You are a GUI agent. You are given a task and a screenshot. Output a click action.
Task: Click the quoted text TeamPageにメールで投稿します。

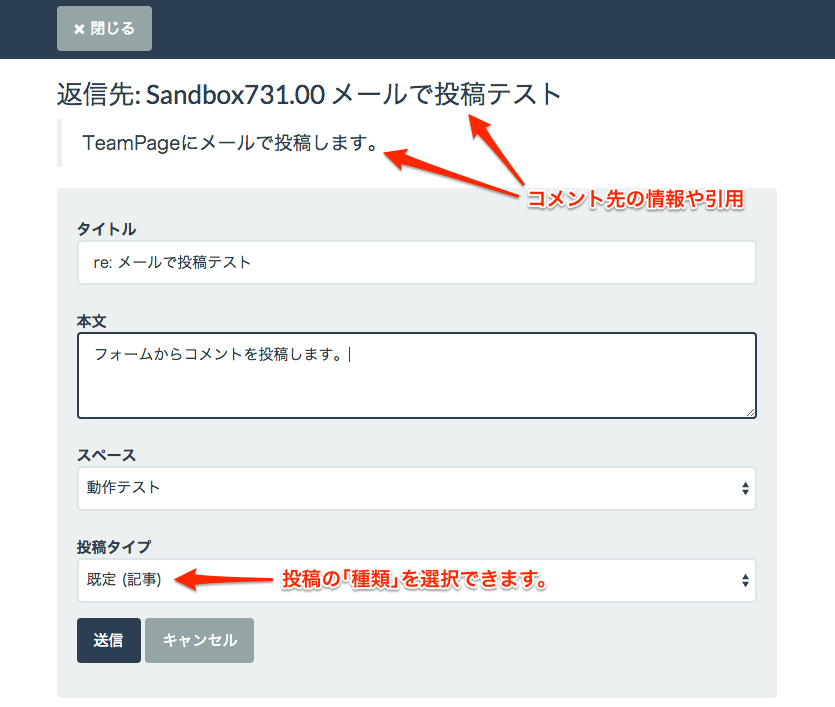(229, 143)
